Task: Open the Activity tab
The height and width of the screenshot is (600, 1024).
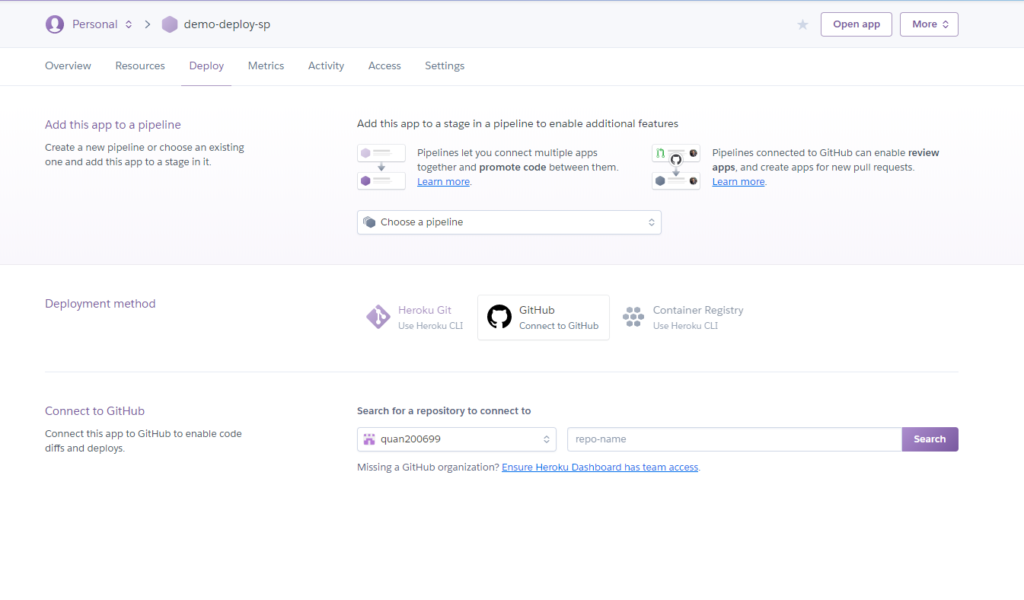Action: pyautogui.click(x=326, y=66)
